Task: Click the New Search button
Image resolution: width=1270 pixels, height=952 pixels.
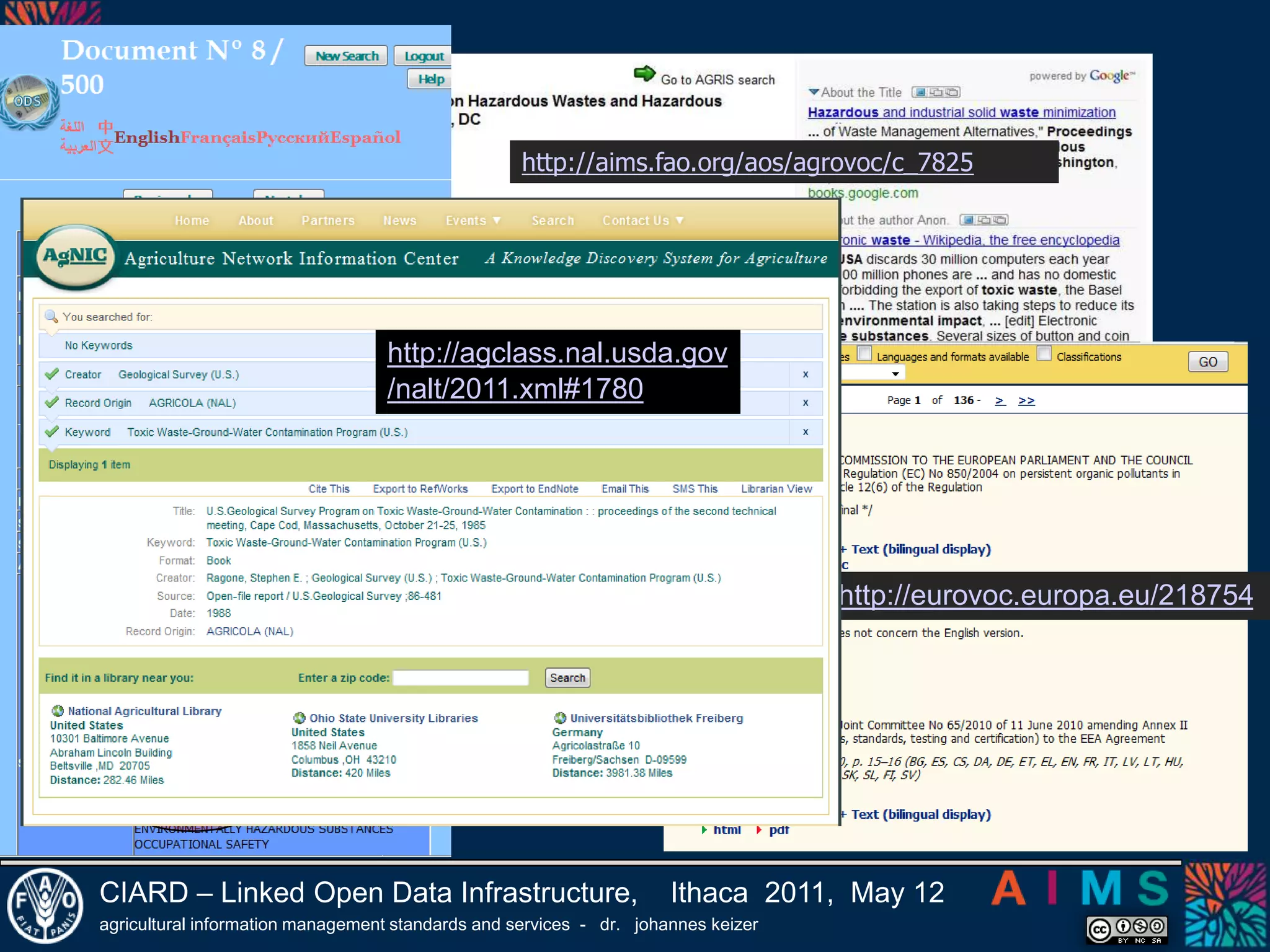Action: coord(347,56)
